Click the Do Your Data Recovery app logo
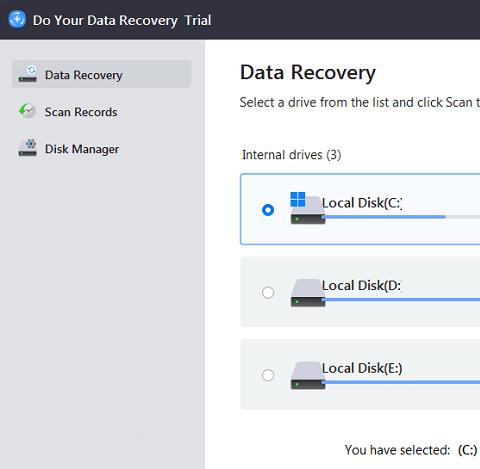The image size is (480, 469). (x=17, y=19)
